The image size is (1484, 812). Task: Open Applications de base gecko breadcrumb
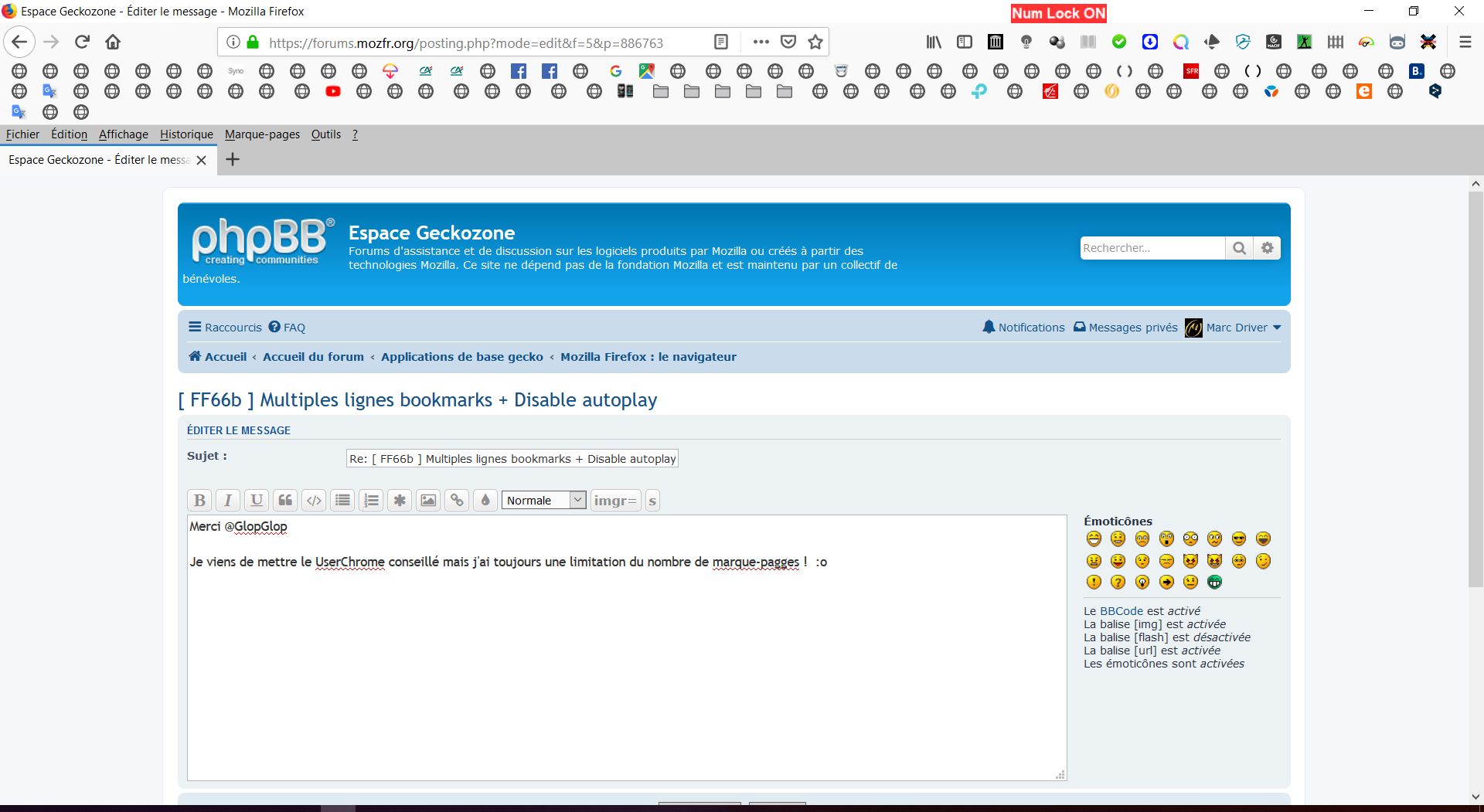(462, 357)
